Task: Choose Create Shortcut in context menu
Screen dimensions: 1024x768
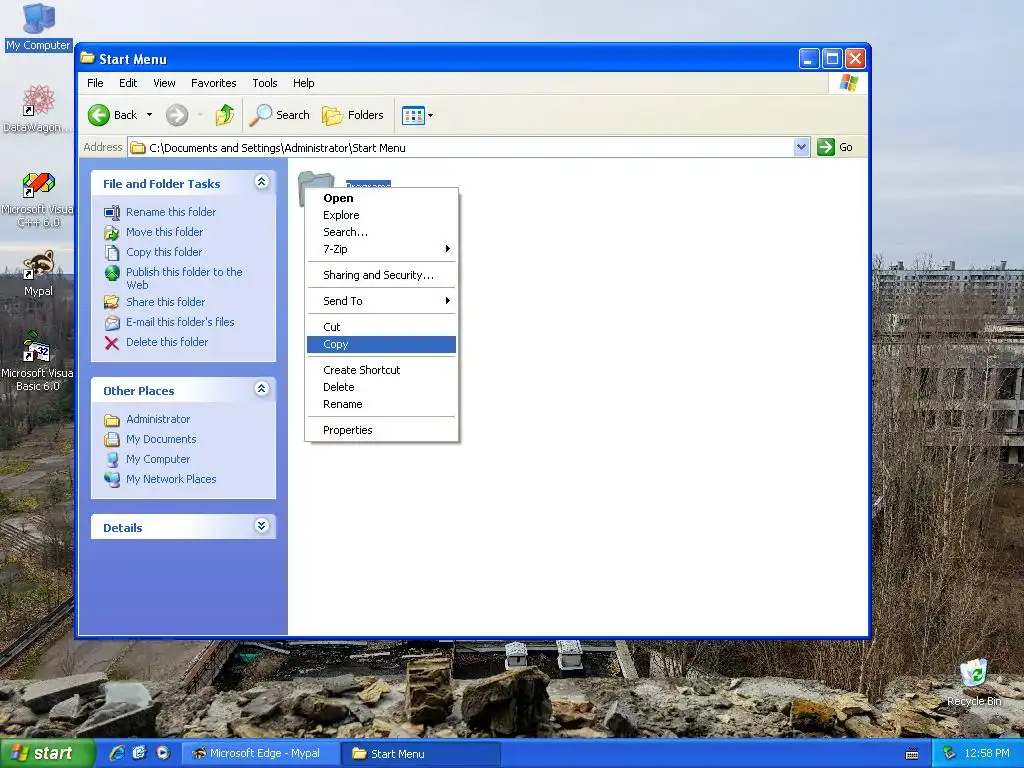Action: pyautogui.click(x=381, y=370)
